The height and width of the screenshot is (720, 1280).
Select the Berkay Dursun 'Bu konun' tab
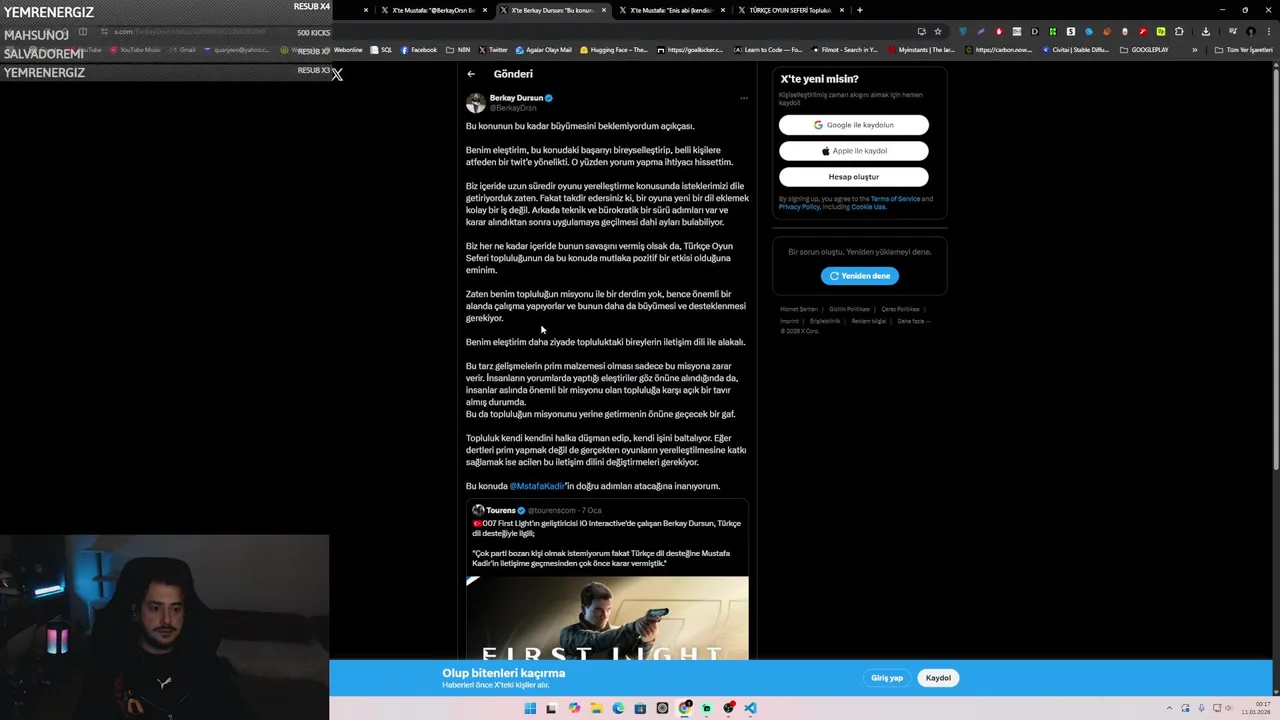click(552, 10)
